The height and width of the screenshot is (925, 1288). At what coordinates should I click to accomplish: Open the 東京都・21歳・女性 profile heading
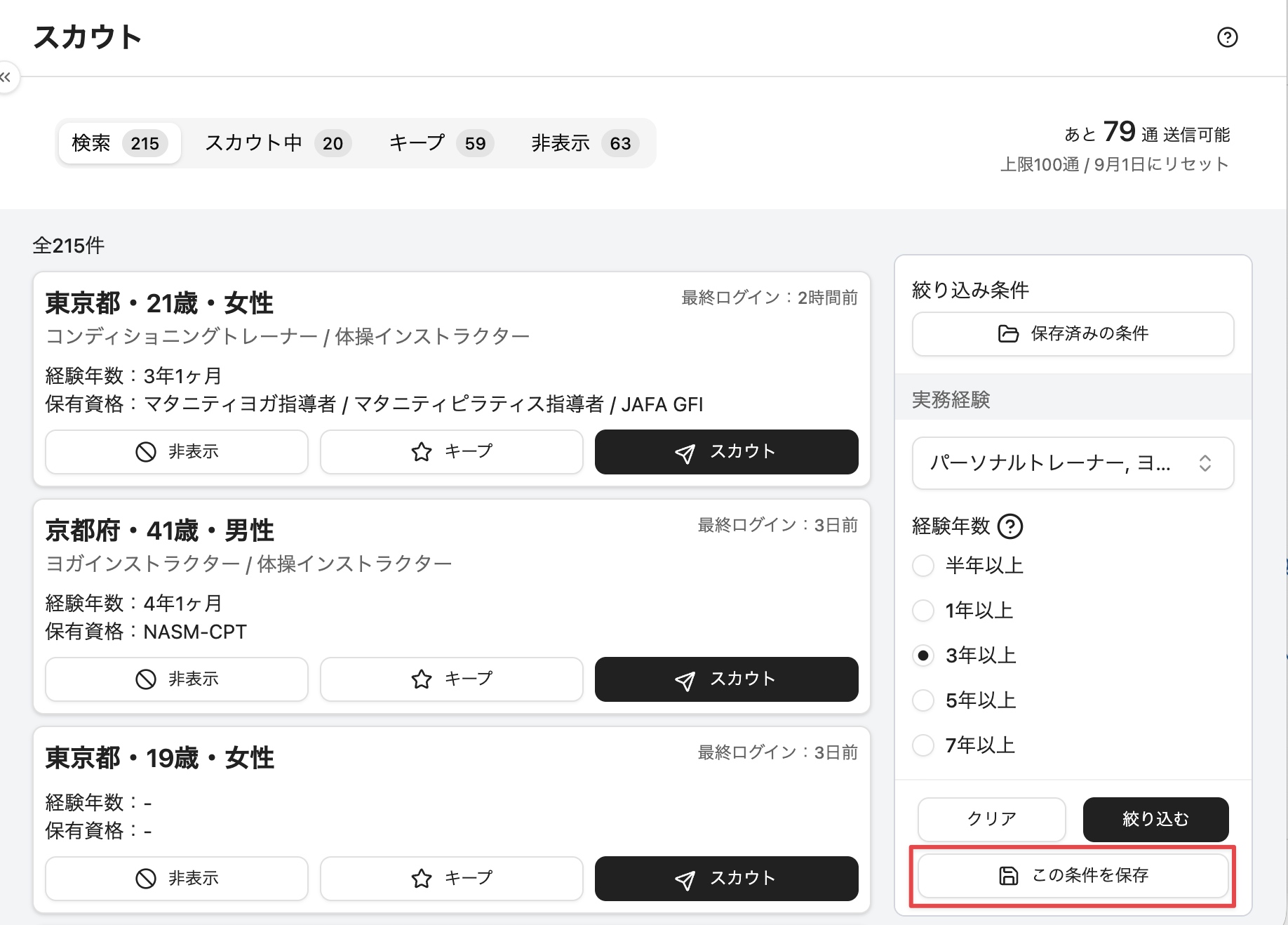[159, 304]
